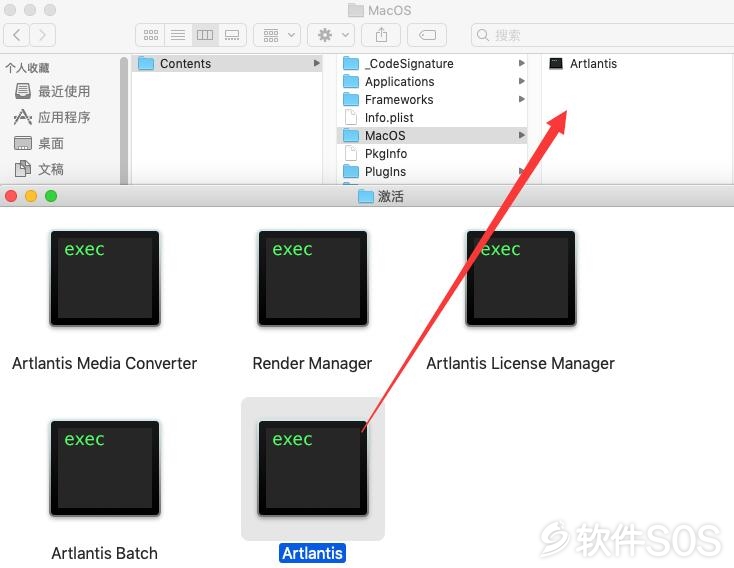Screen dimensions: 734x568
Task: Expand the MacOS folder arrow
Action: click(521, 135)
